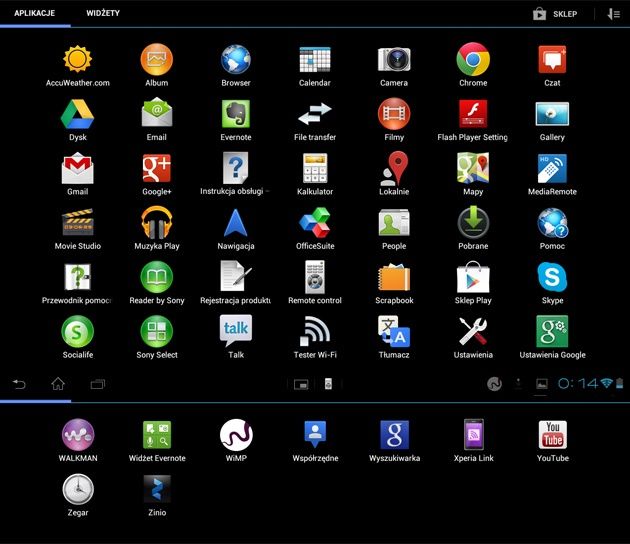Launch MediaRemote

click(552, 169)
